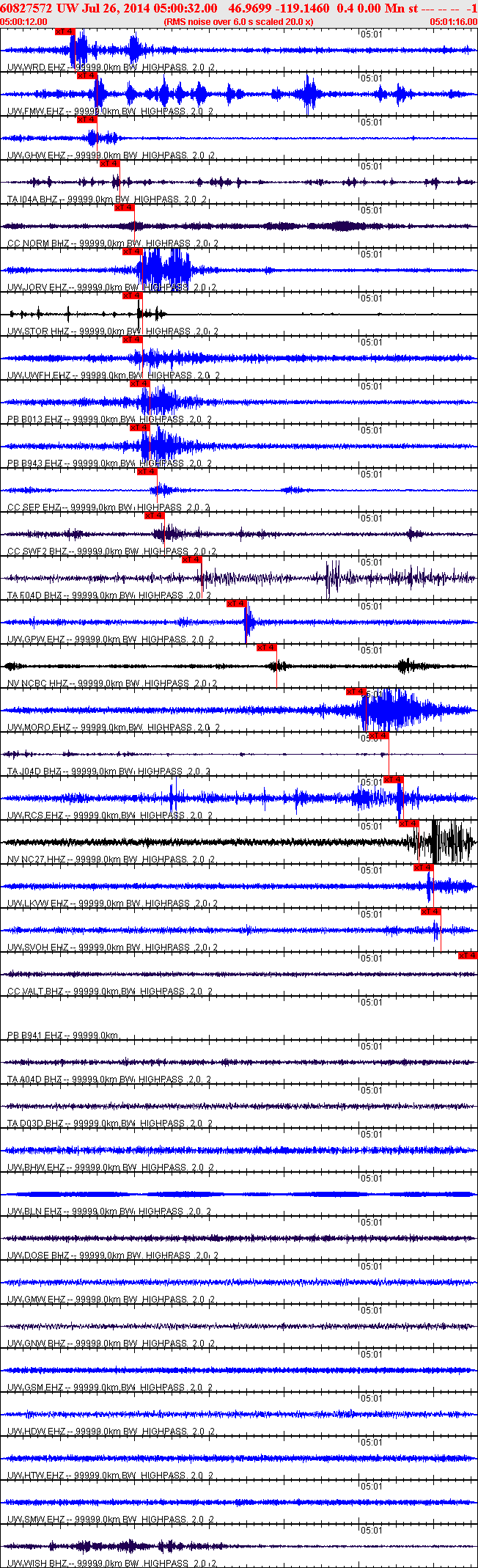Click the red pick marker on UW.GHW trace
This screenshot has height=1568, width=478.
click(x=87, y=120)
